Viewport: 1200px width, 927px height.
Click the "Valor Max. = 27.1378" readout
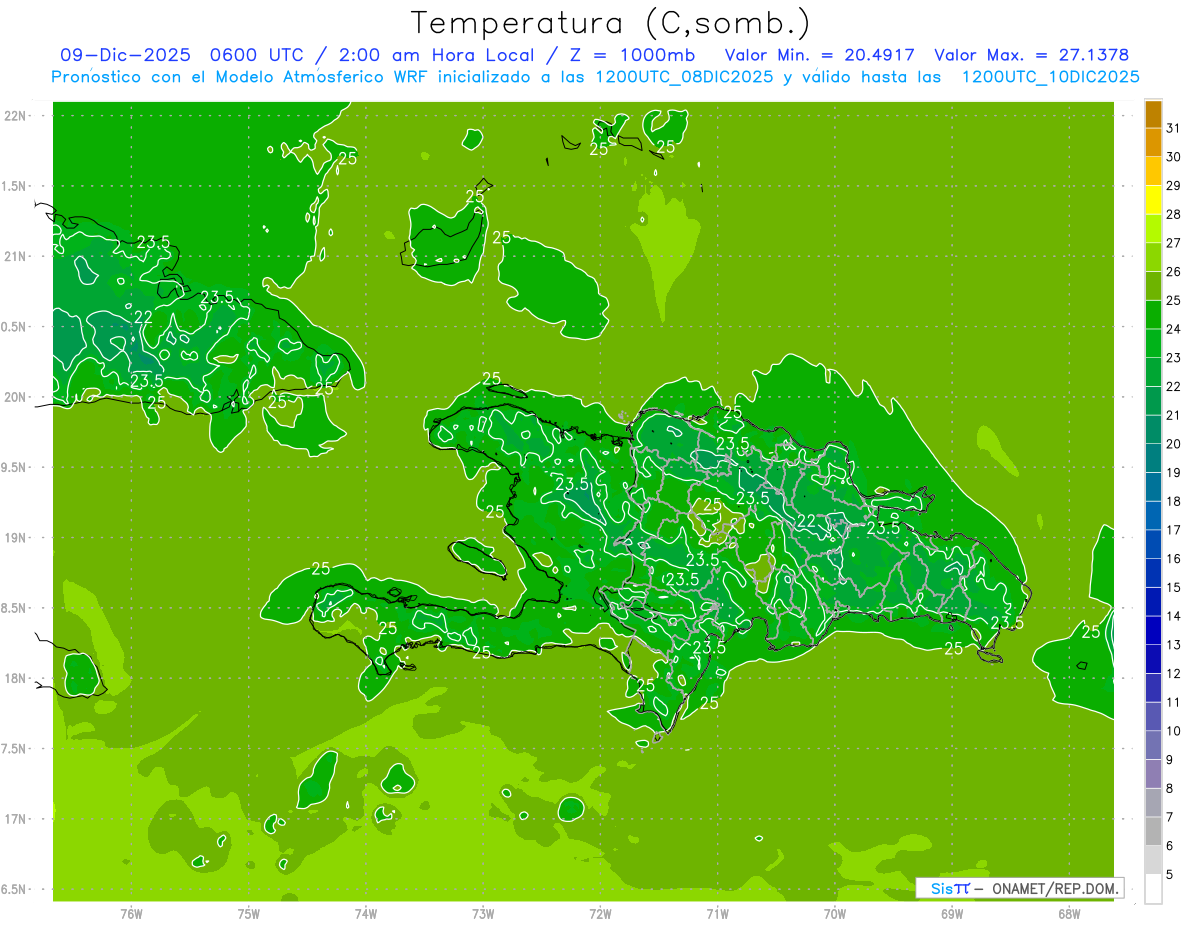(1032, 55)
